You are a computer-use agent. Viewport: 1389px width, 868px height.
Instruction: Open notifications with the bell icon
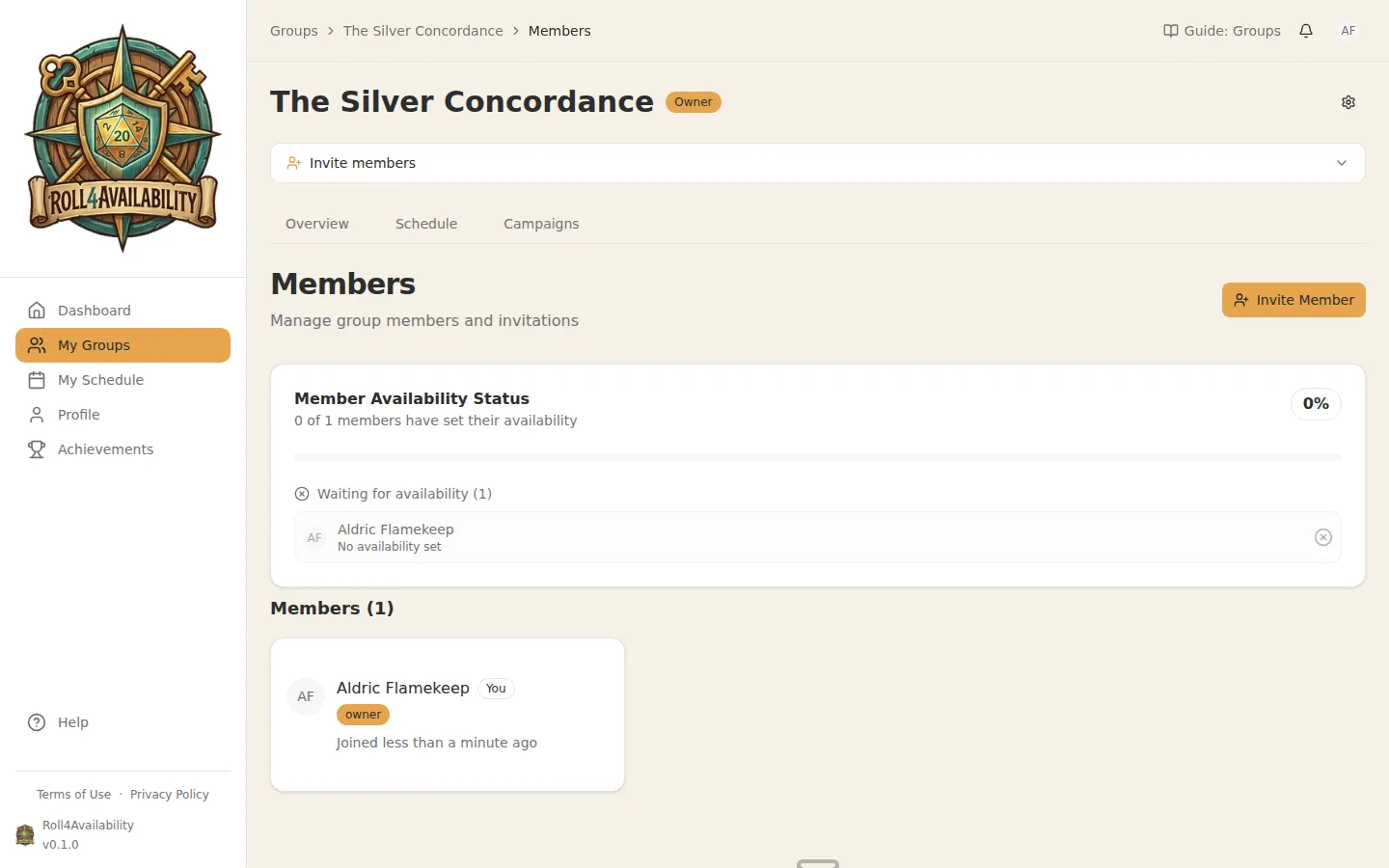coord(1306,30)
